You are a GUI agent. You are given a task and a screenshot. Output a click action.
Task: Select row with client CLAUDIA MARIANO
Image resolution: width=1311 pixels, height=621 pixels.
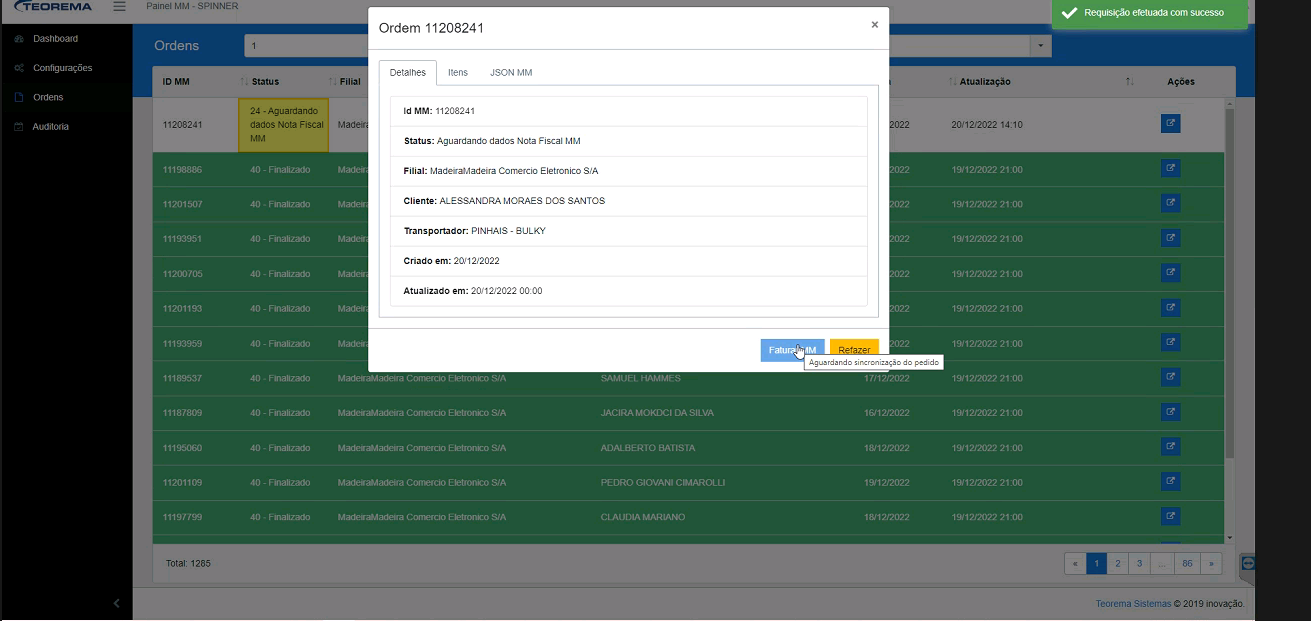point(688,517)
